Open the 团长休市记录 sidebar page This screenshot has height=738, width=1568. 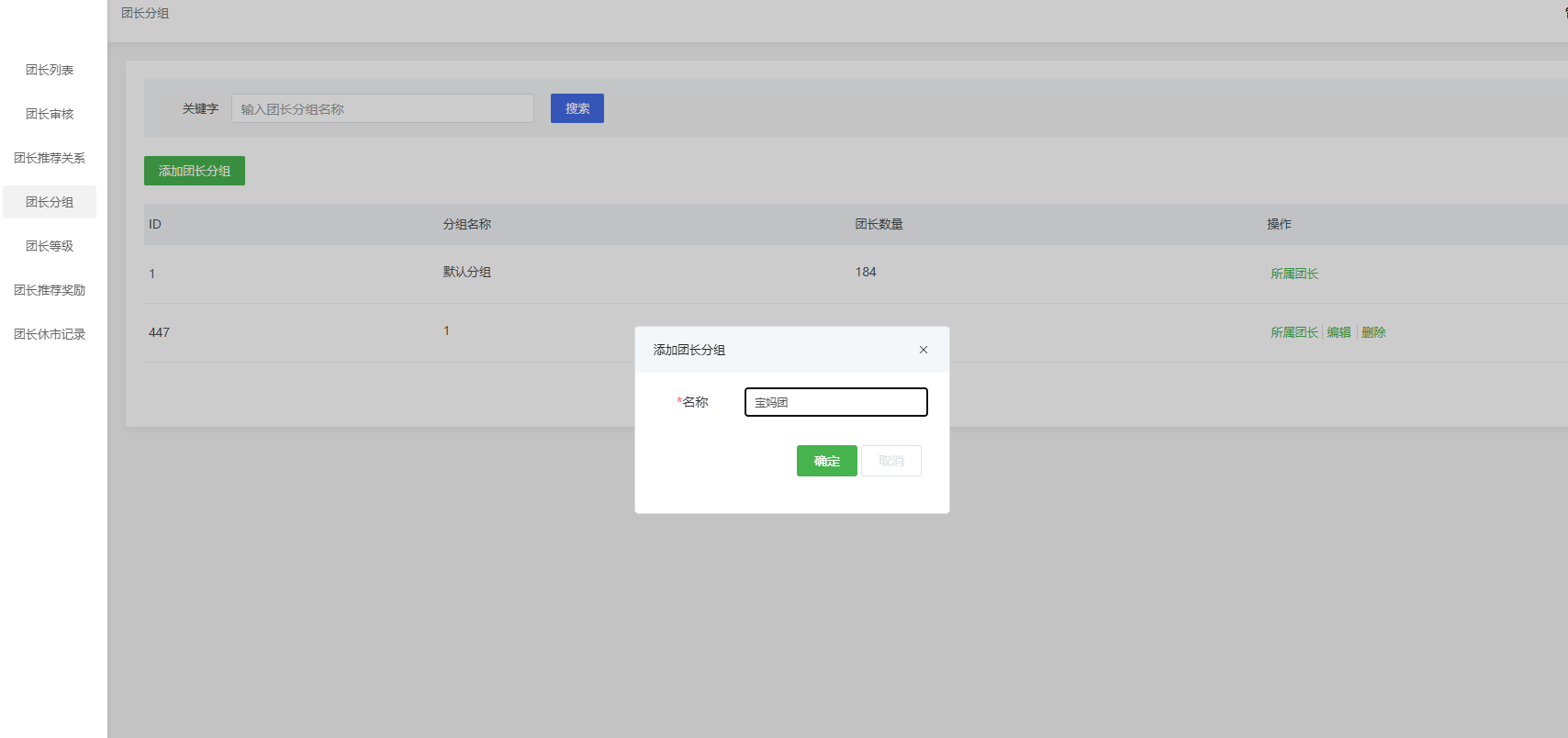[50, 334]
